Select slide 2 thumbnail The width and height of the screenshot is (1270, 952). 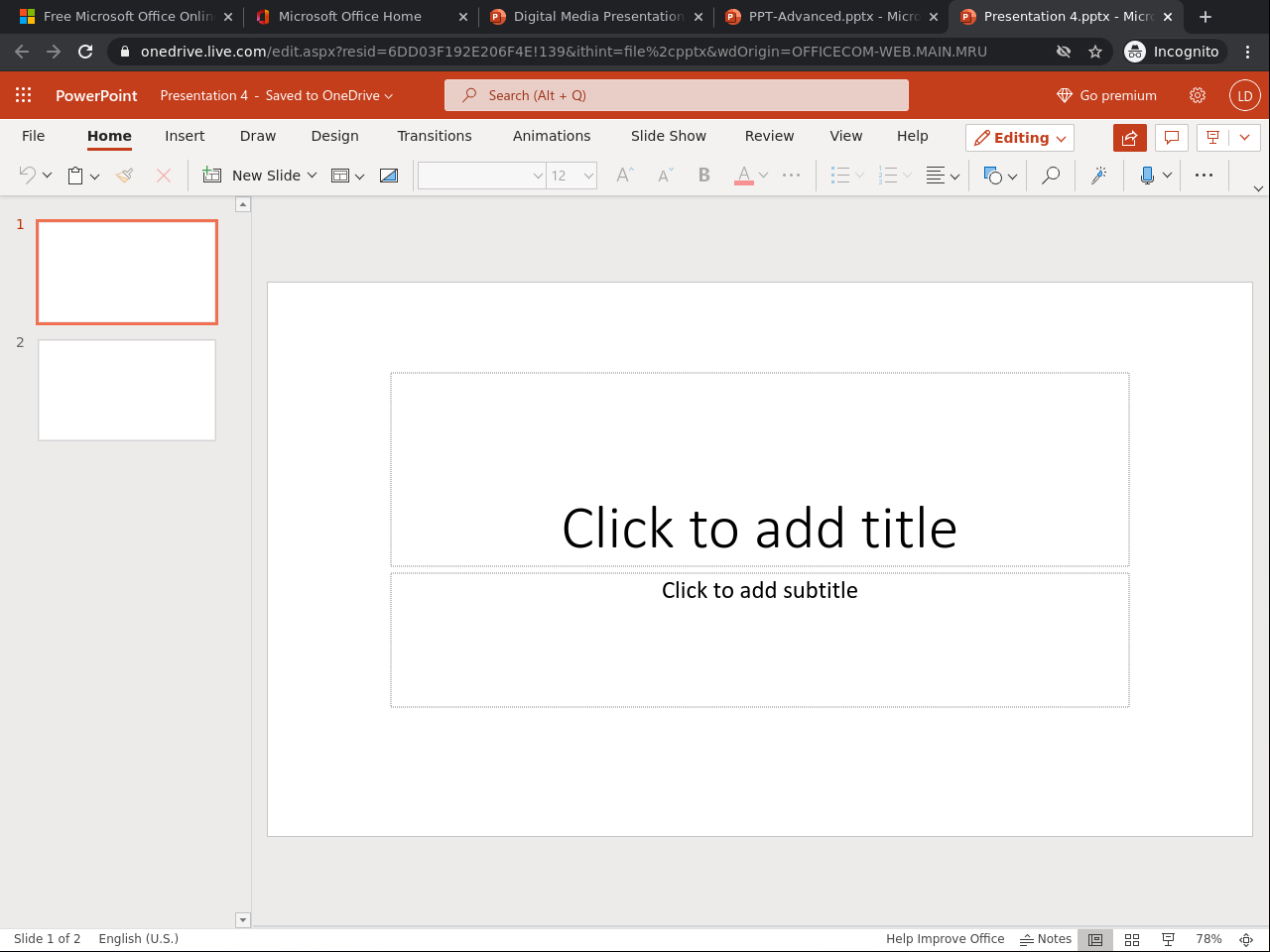127,390
